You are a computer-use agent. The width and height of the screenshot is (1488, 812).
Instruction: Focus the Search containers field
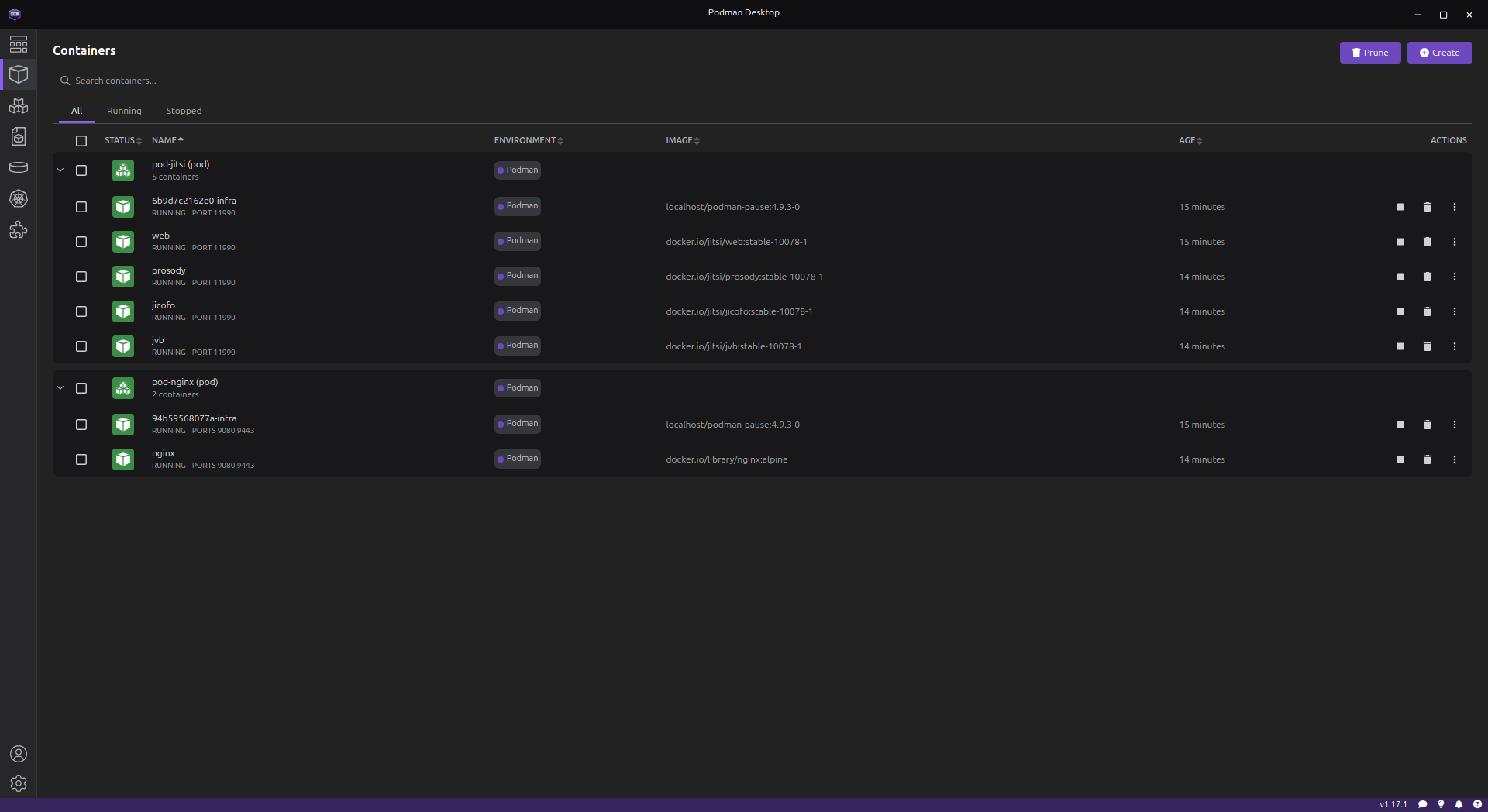157,81
